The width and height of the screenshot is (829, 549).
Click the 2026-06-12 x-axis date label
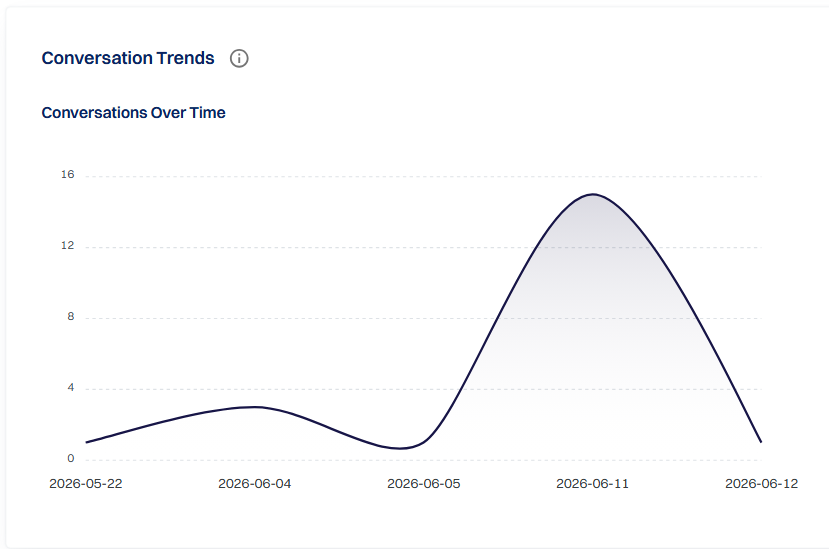click(761, 483)
